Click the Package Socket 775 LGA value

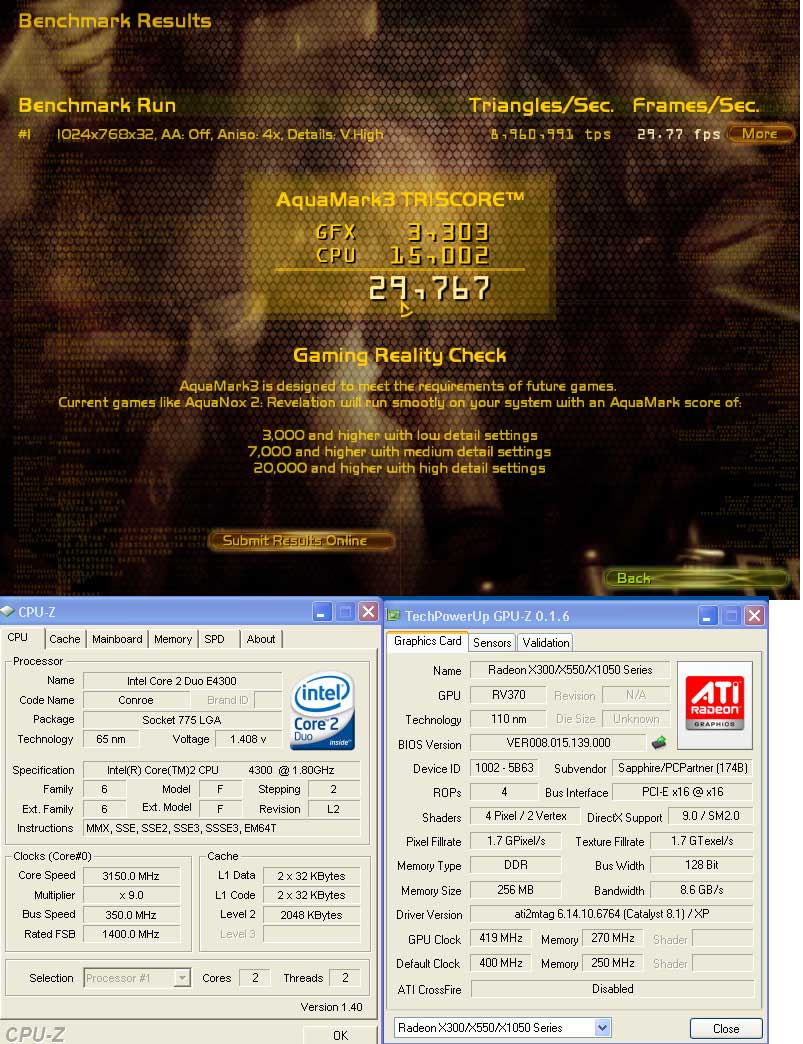[182, 720]
